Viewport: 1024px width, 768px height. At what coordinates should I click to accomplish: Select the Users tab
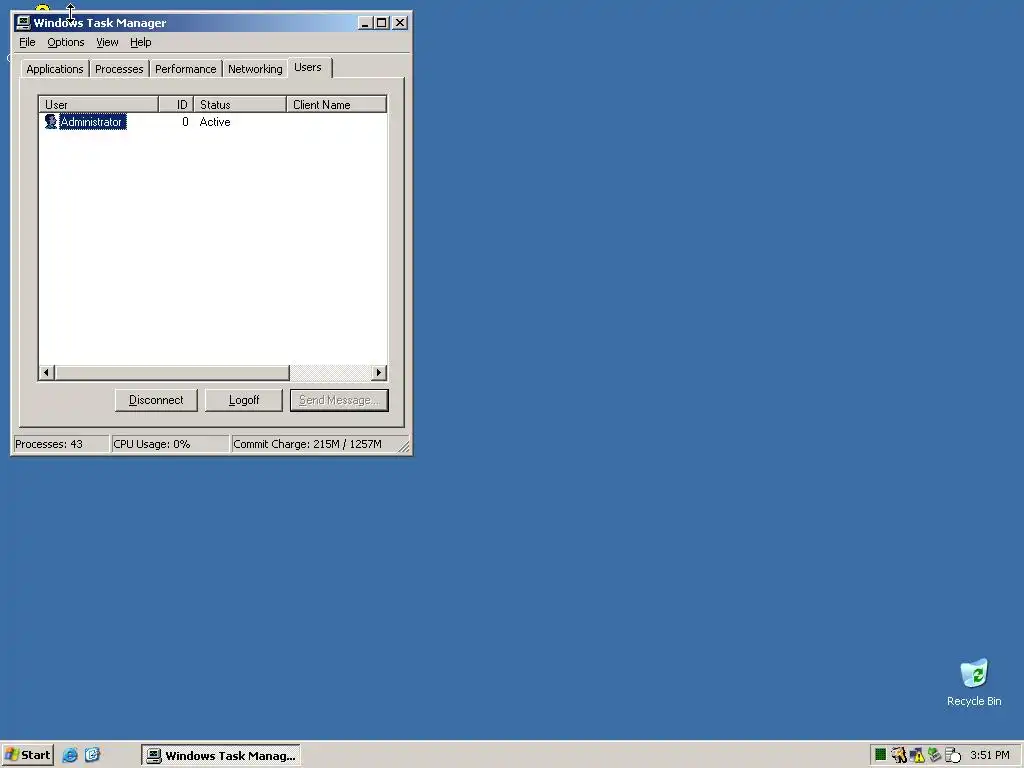(x=308, y=67)
